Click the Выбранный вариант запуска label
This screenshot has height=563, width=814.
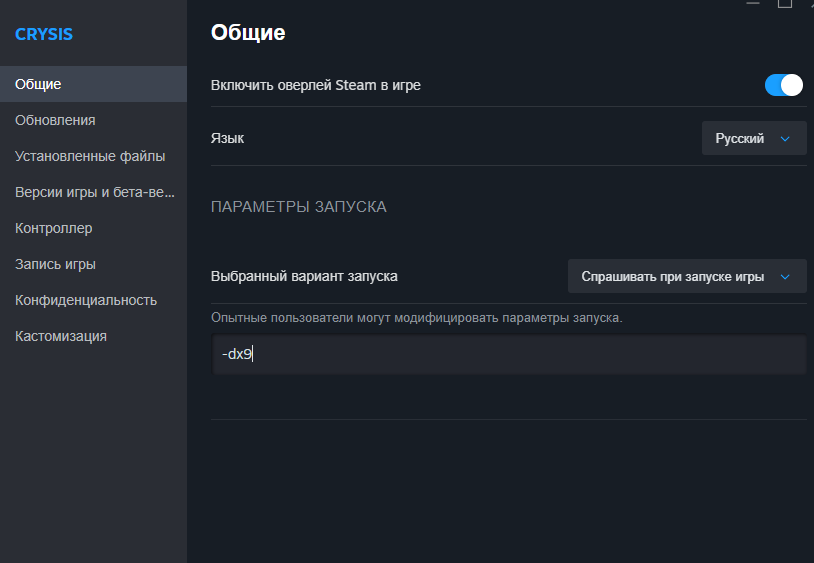point(304,277)
